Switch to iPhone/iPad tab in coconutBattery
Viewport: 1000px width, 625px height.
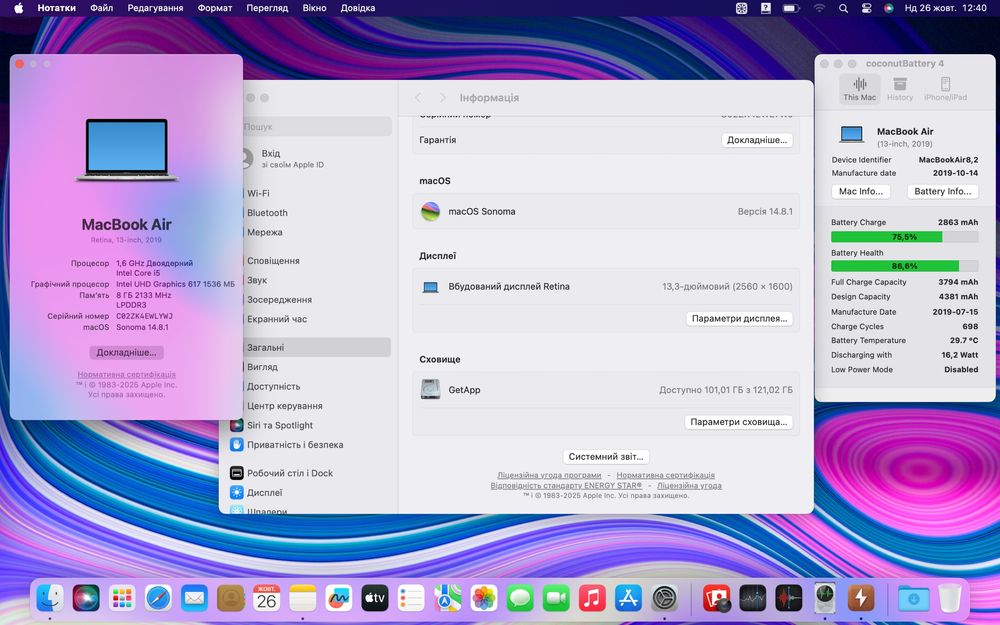coord(945,89)
